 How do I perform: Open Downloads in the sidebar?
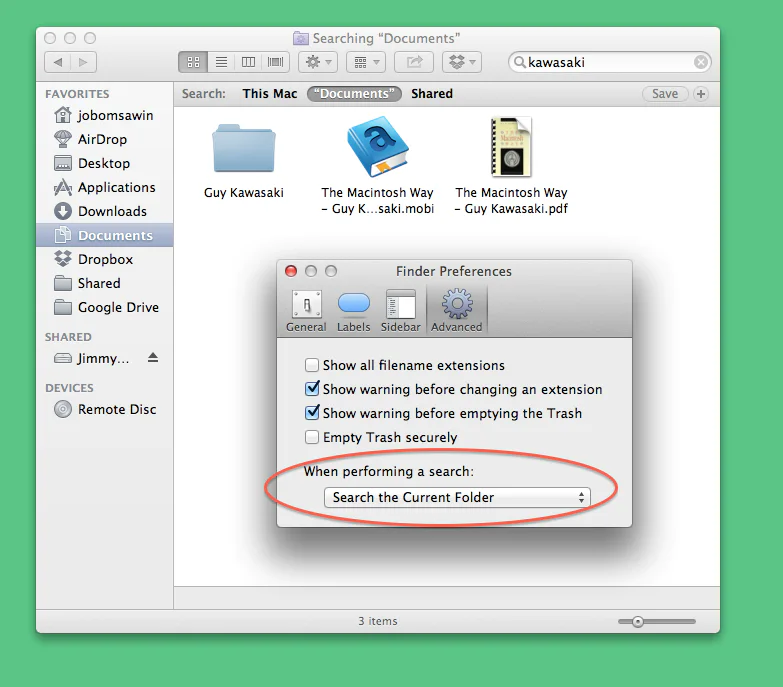click(104, 211)
